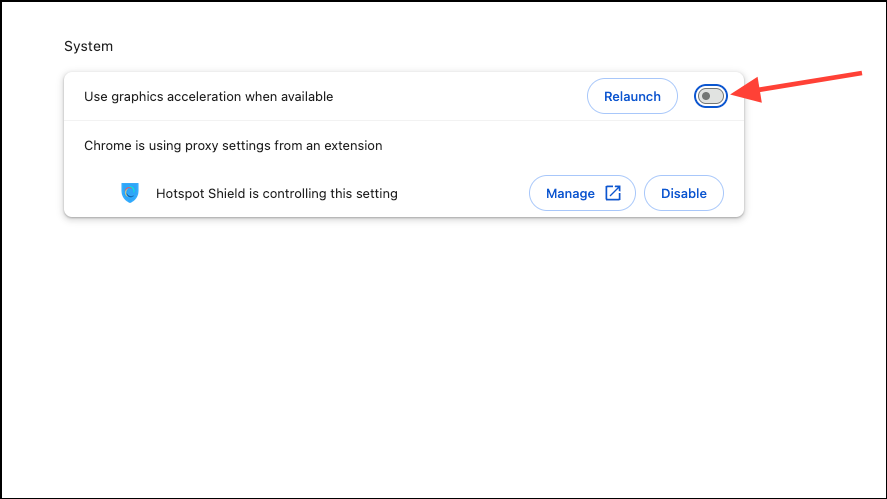Image resolution: width=887 pixels, height=499 pixels.
Task: Click the 'Chrome is using proxy settings' row
Action: (233, 145)
